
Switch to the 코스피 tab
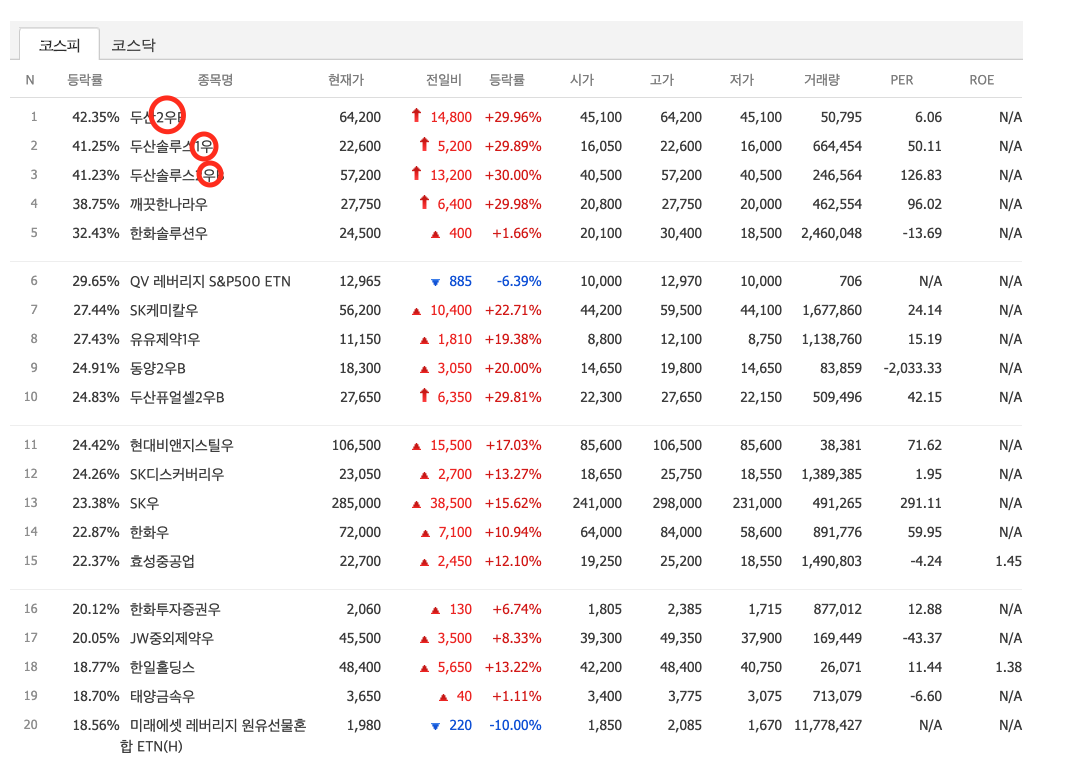tap(60, 45)
